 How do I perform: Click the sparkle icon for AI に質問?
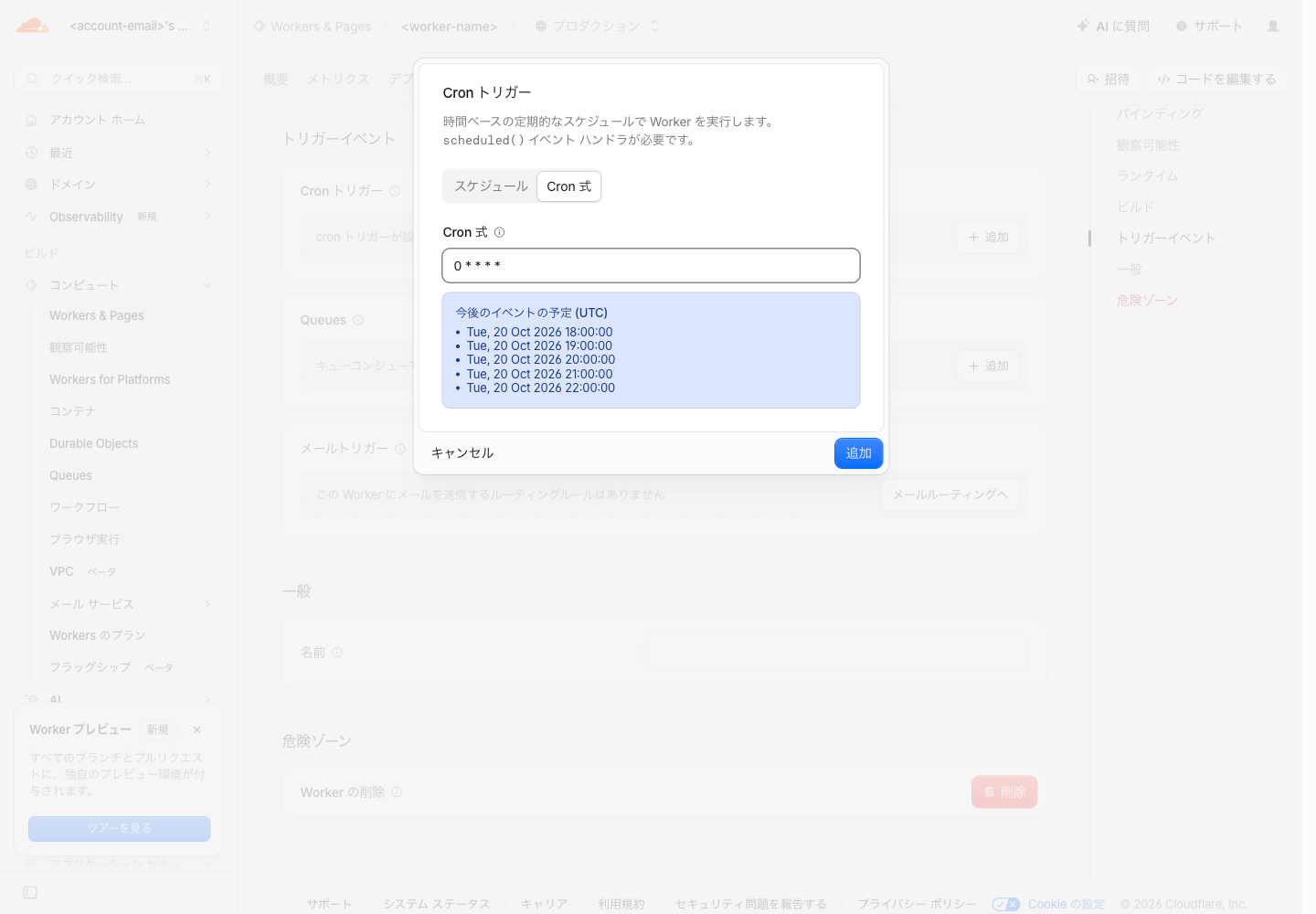(x=1083, y=26)
